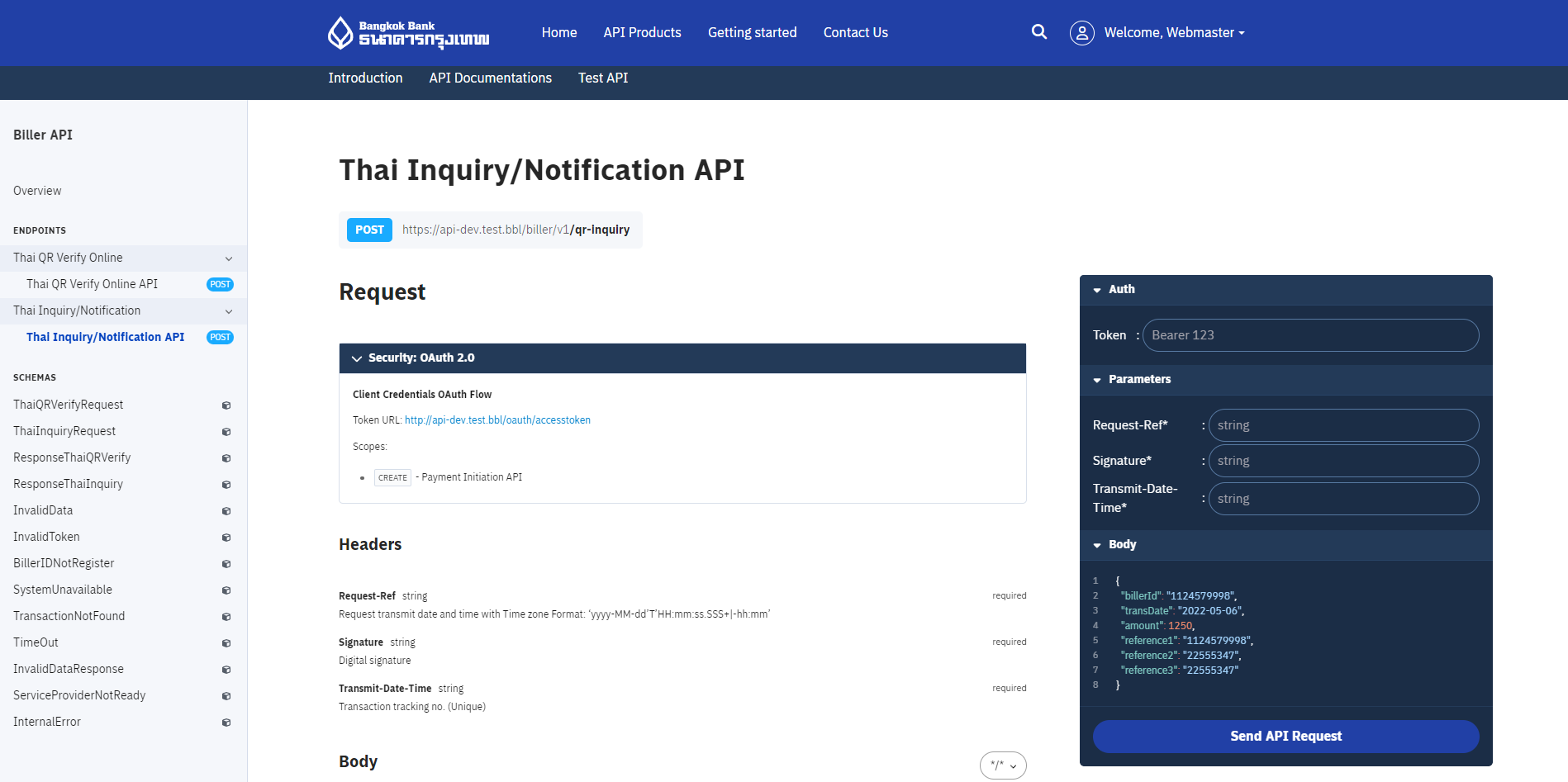
Task: Collapse the Thai QR Verify Online chevron
Action: pyautogui.click(x=229, y=258)
